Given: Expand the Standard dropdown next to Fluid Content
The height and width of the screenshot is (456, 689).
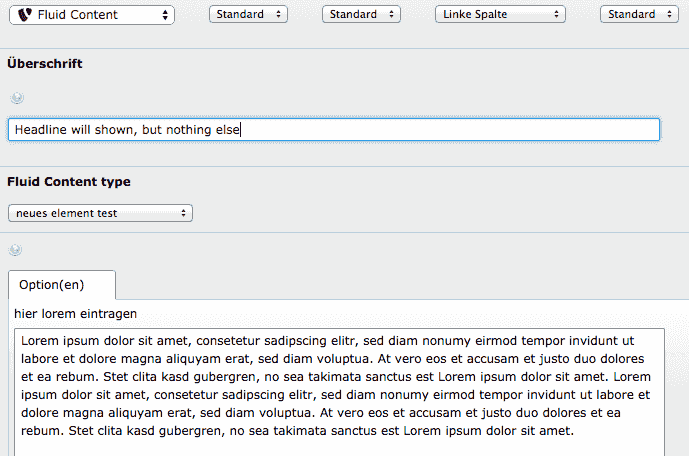Looking at the screenshot, I should coord(247,15).
